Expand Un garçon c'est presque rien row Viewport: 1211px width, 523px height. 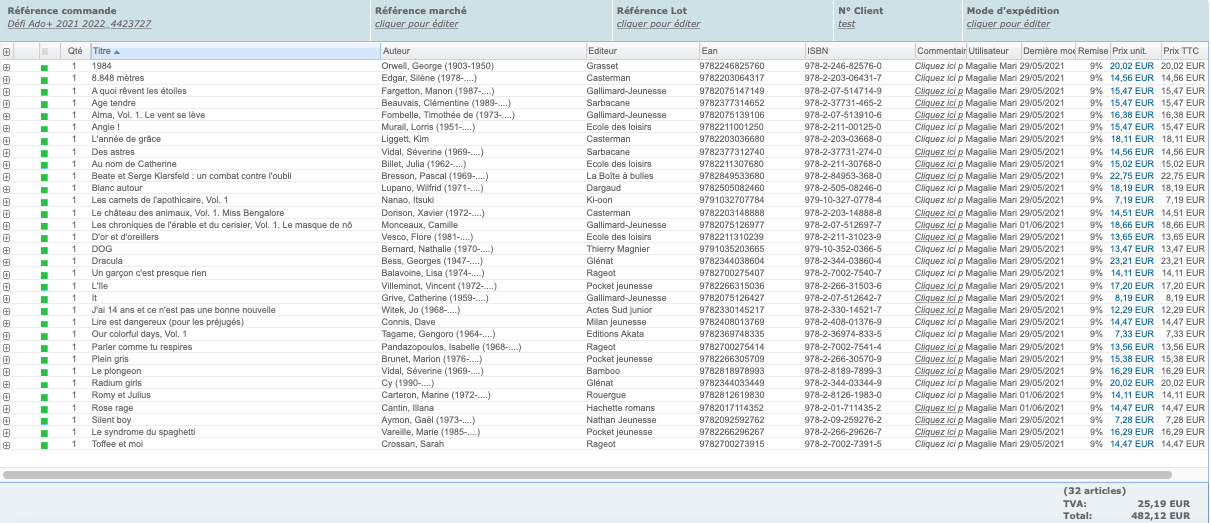(6, 273)
